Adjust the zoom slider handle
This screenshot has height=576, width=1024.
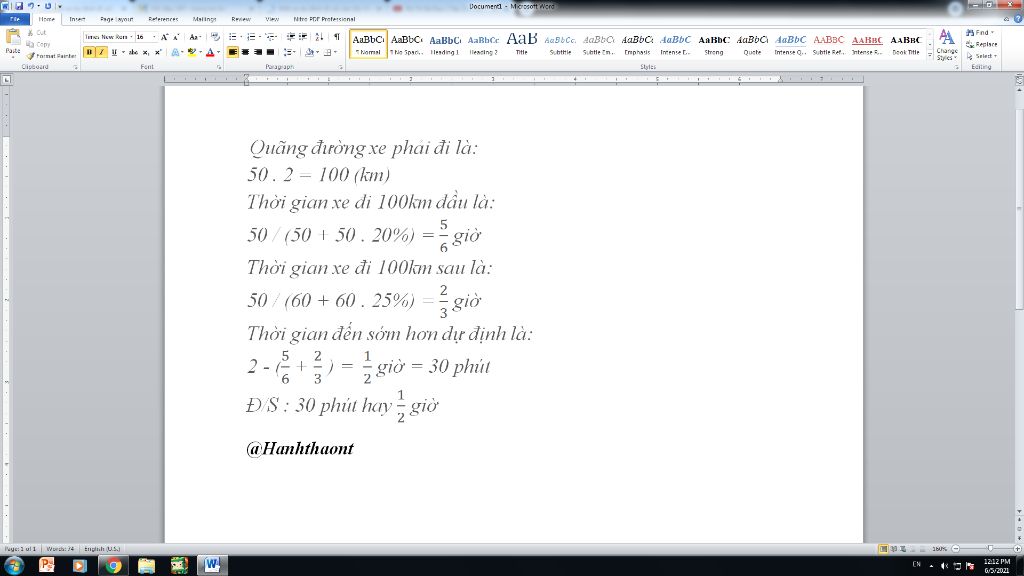(x=990, y=549)
